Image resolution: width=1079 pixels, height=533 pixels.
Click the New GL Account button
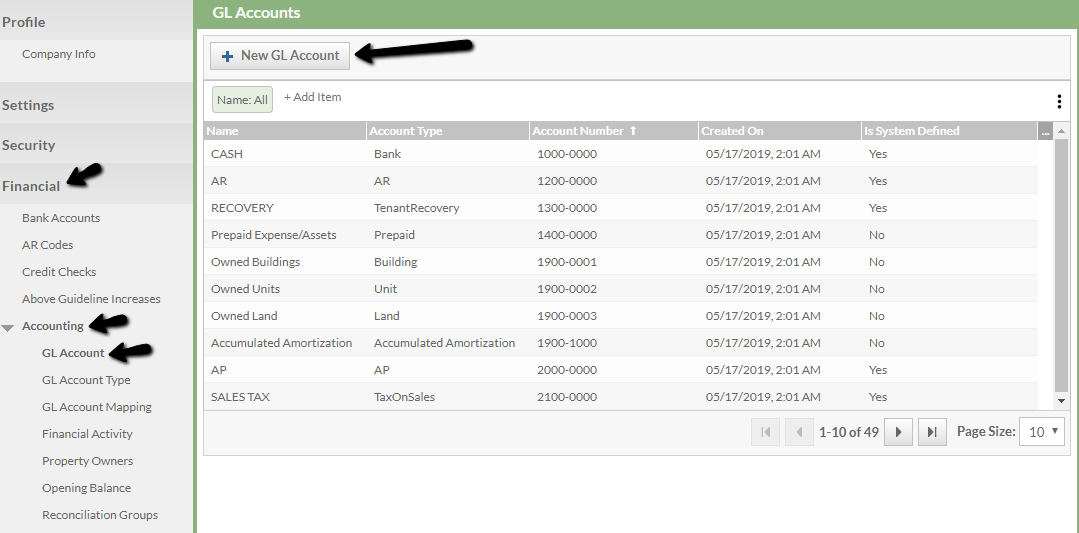[280, 56]
